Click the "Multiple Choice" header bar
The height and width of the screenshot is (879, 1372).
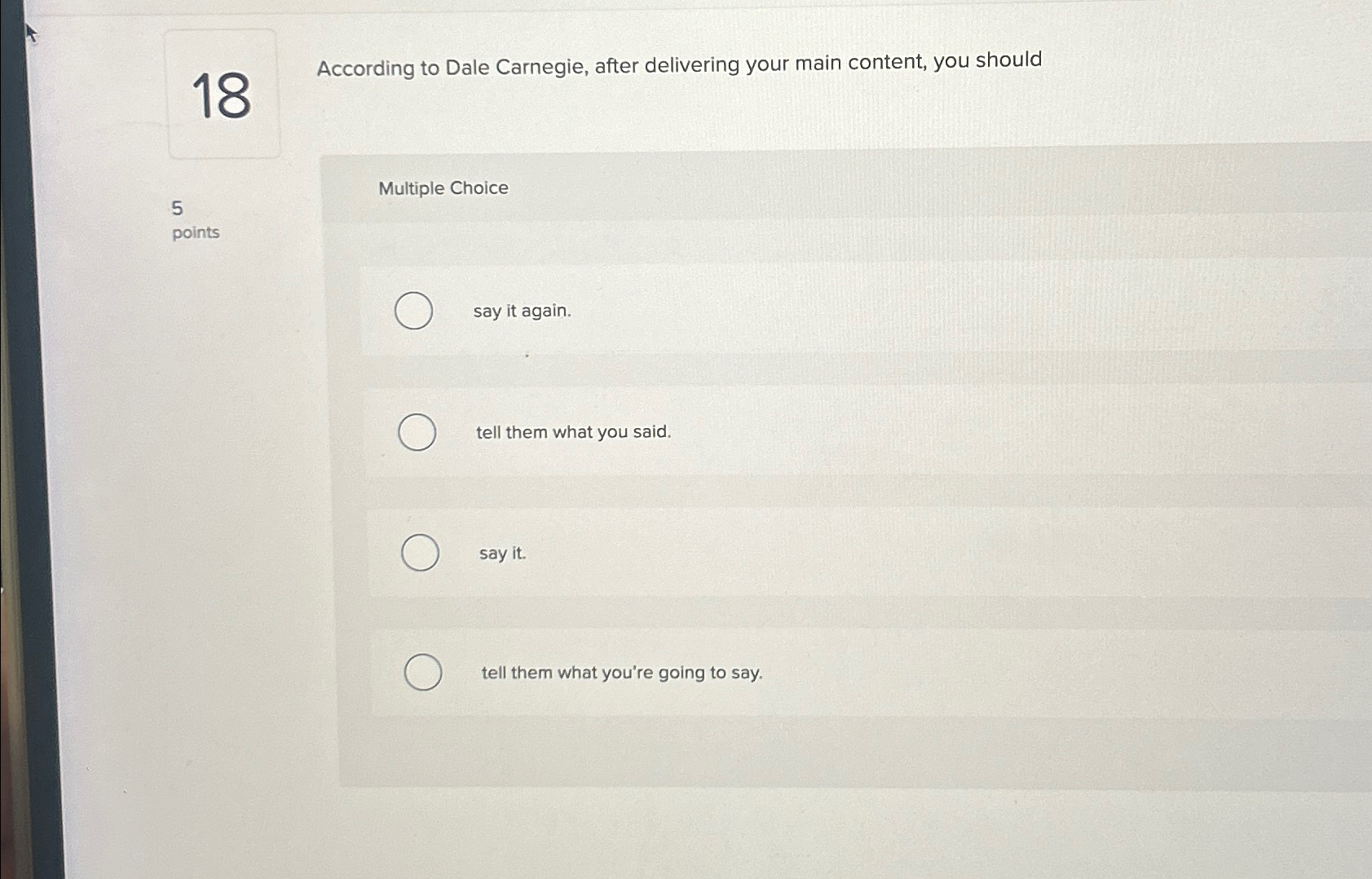443,188
